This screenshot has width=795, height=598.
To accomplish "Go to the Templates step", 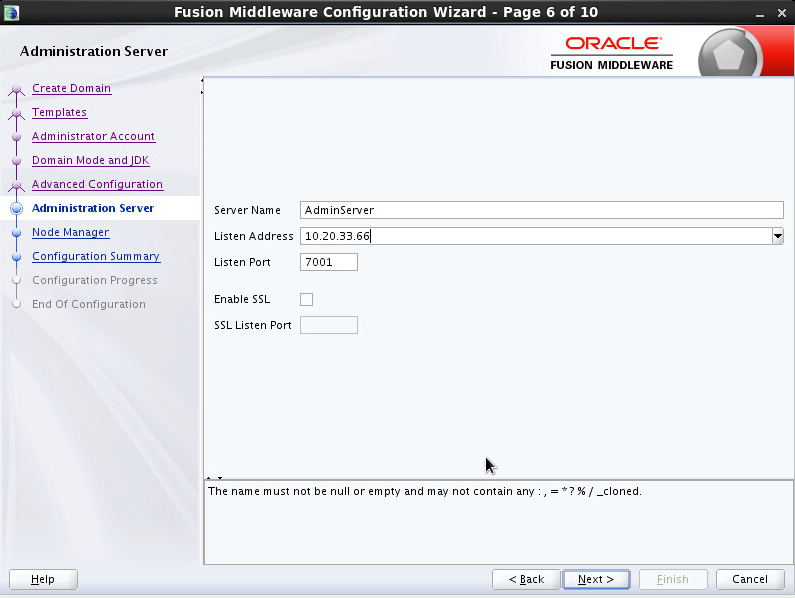I will point(59,112).
